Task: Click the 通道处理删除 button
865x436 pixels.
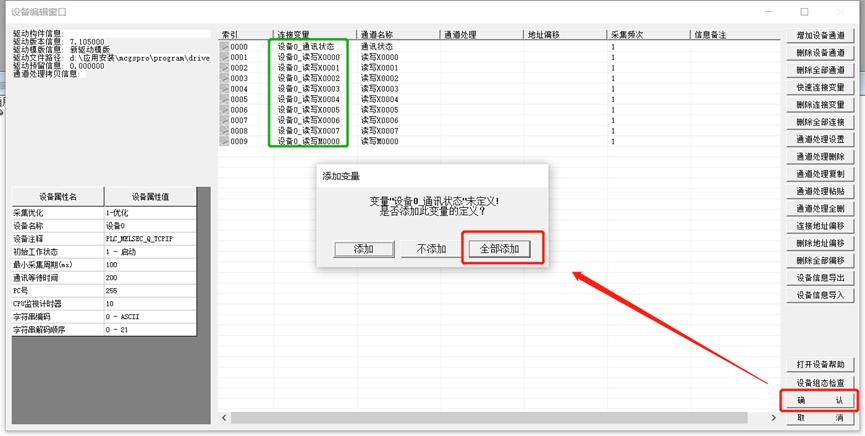Action: pyautogui.click(x=820, y=157)
